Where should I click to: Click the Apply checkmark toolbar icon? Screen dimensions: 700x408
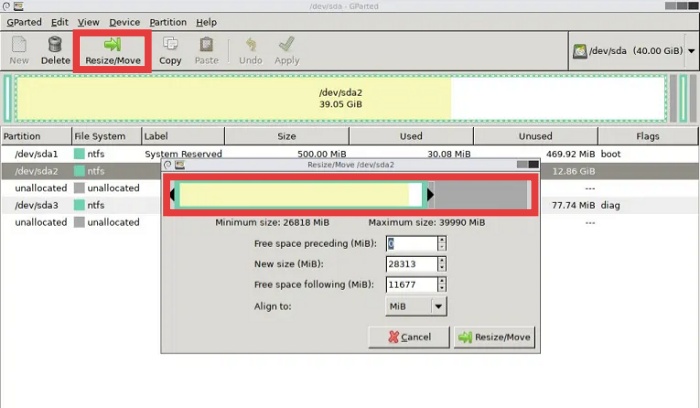click(x=287, y=45)
